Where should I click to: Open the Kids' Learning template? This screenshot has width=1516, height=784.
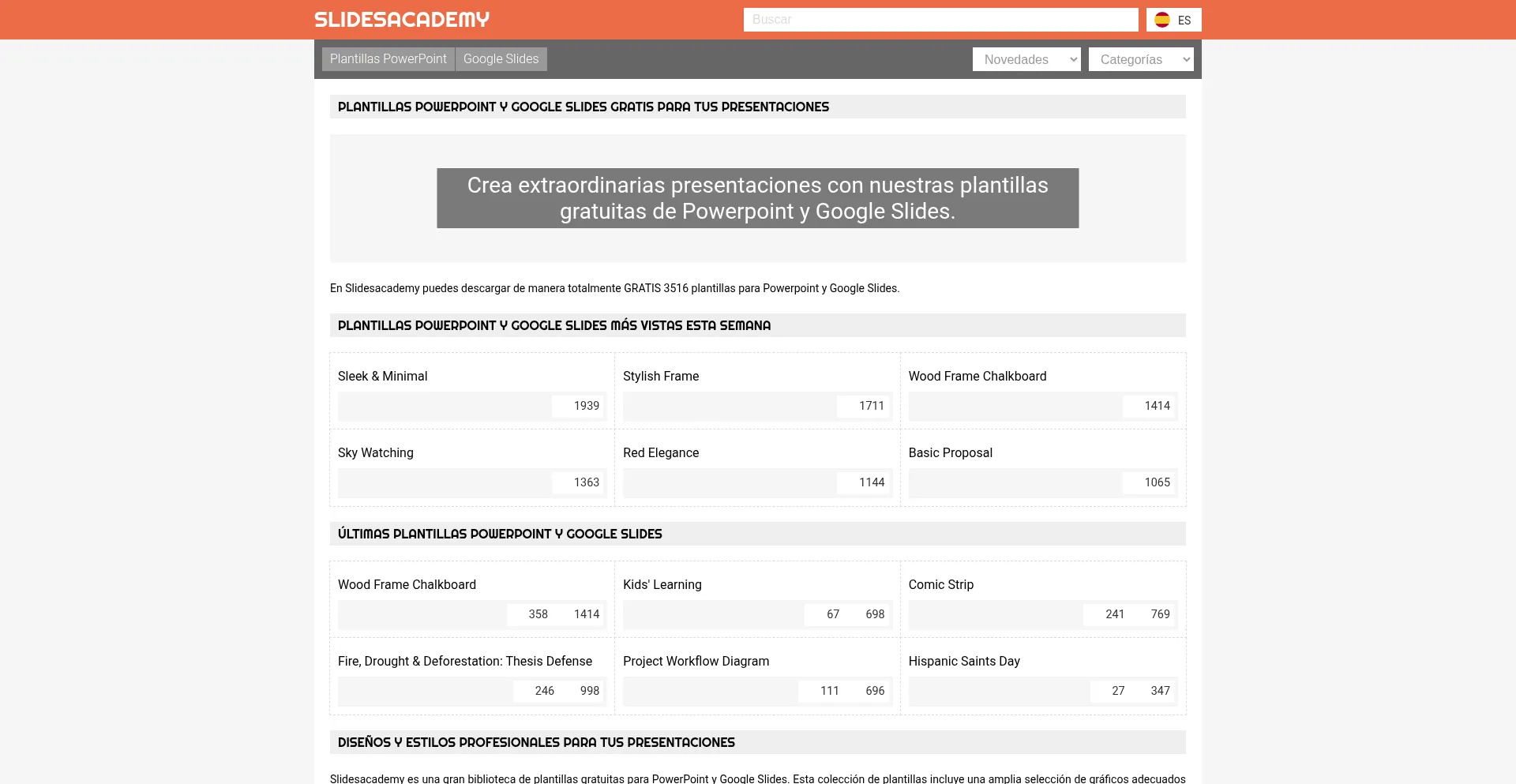click(662, 585)
